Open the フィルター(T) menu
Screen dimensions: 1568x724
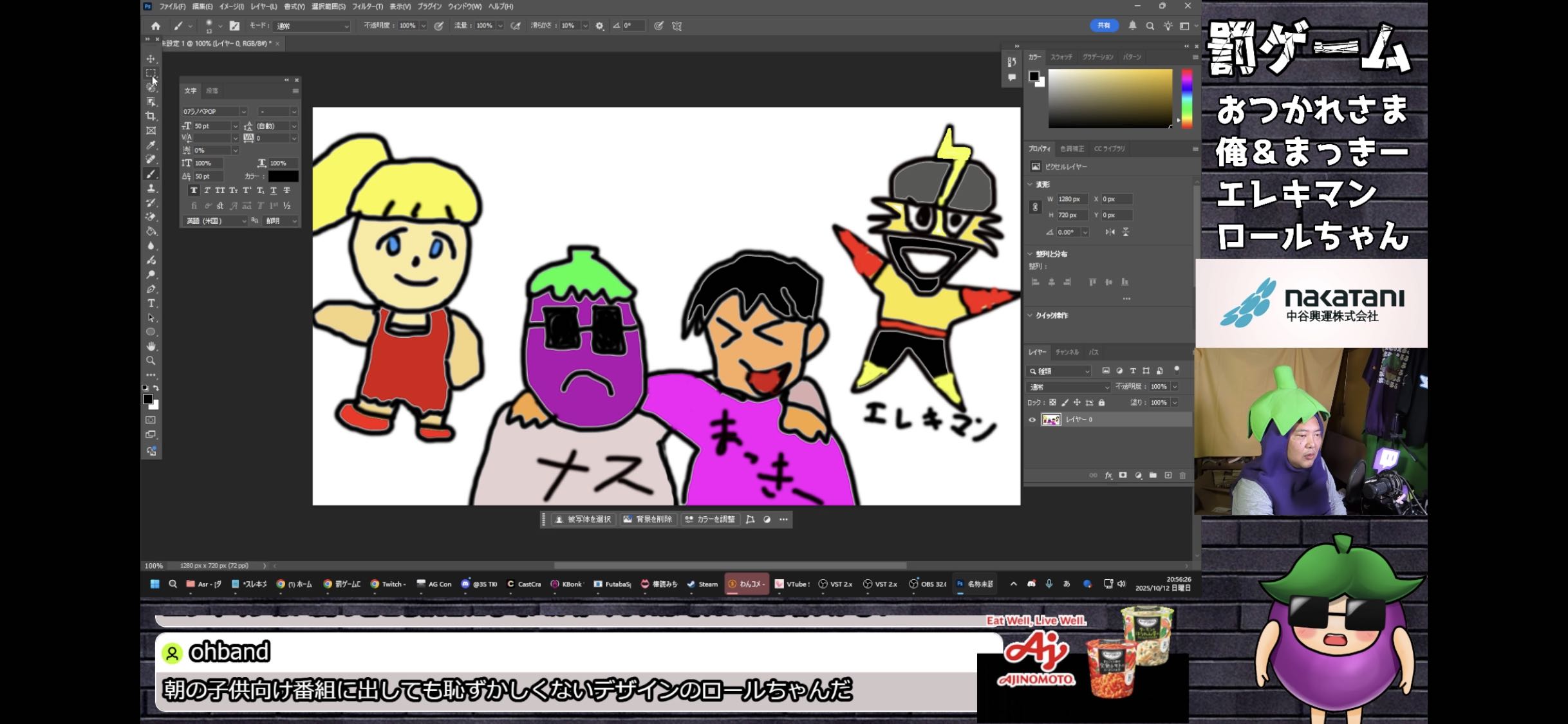click(x=367, y=6)
